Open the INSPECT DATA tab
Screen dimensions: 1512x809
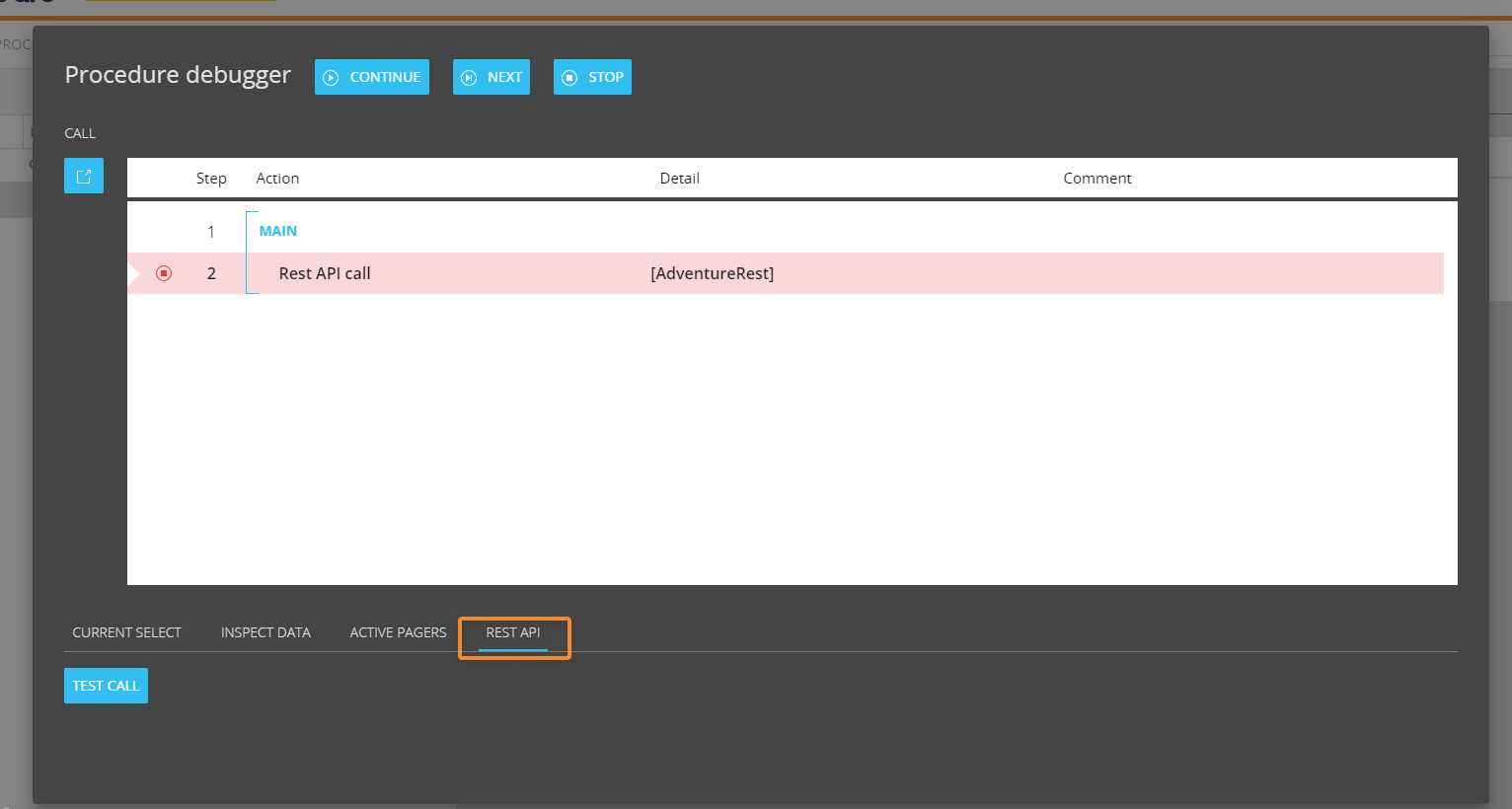265,632
